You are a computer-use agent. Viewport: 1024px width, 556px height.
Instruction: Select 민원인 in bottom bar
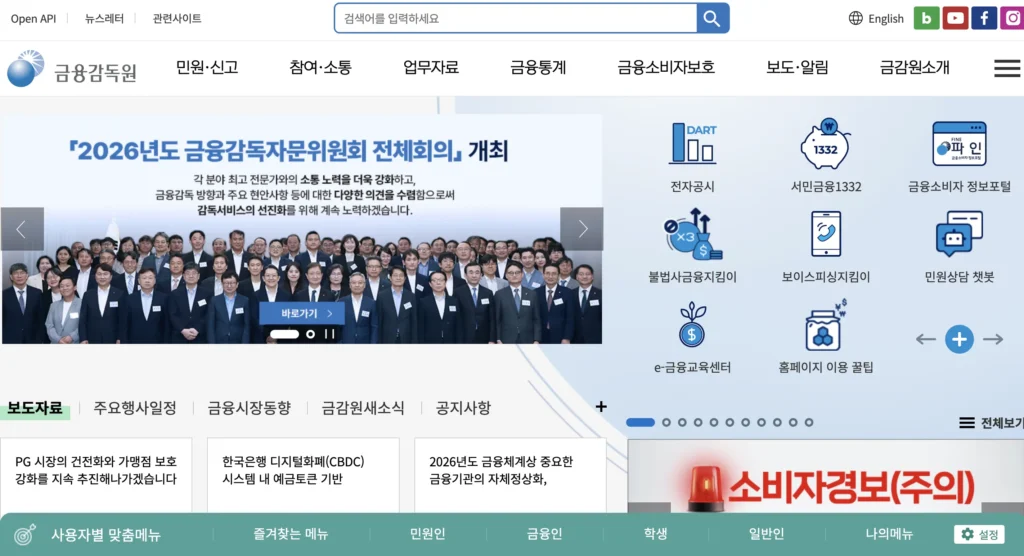tap(427, 534)
